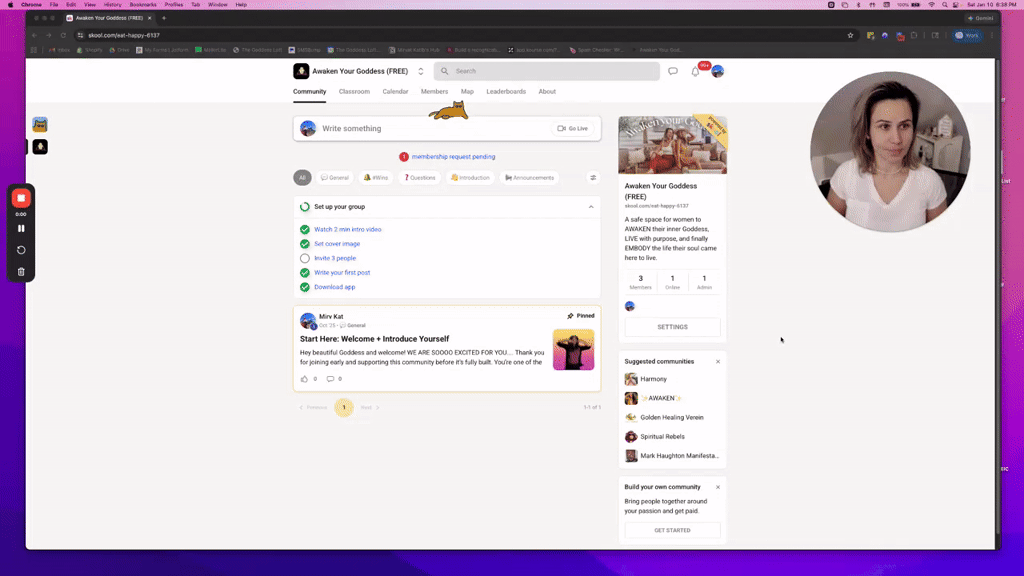1024x576 pixels.
Task: Open the admin member avatar in sidebar card
Action: tap(630, 306)
